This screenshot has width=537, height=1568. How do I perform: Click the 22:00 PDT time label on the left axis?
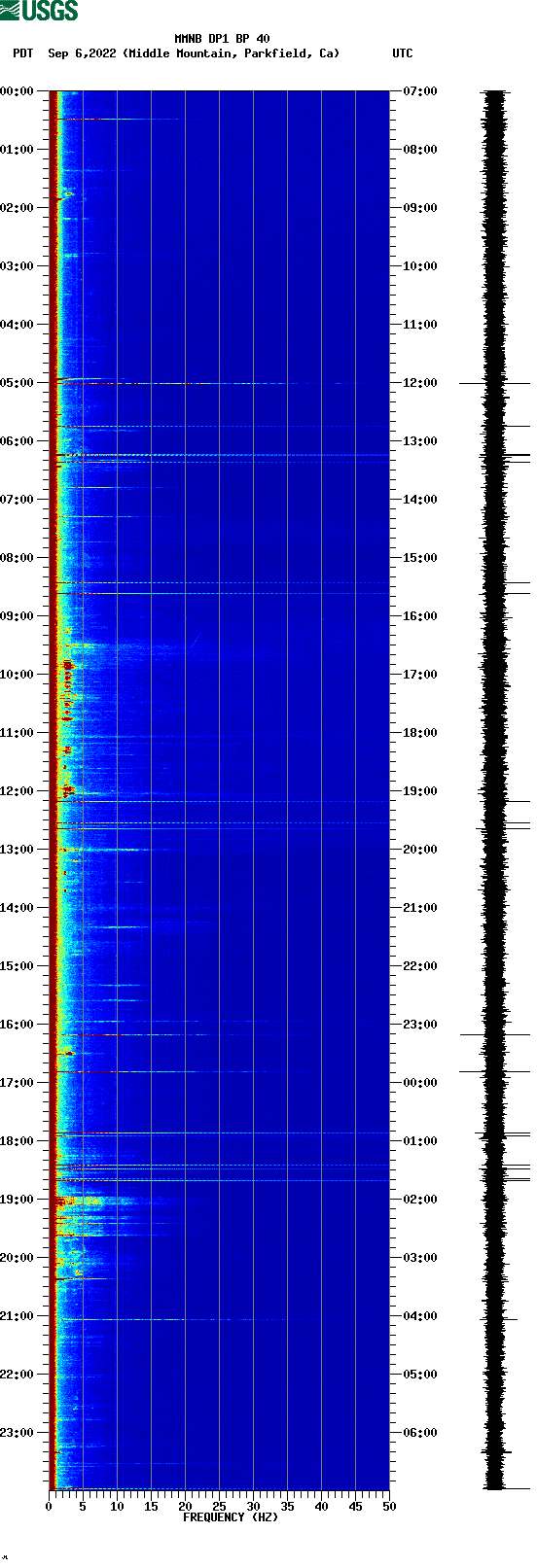coord(17,1375)
